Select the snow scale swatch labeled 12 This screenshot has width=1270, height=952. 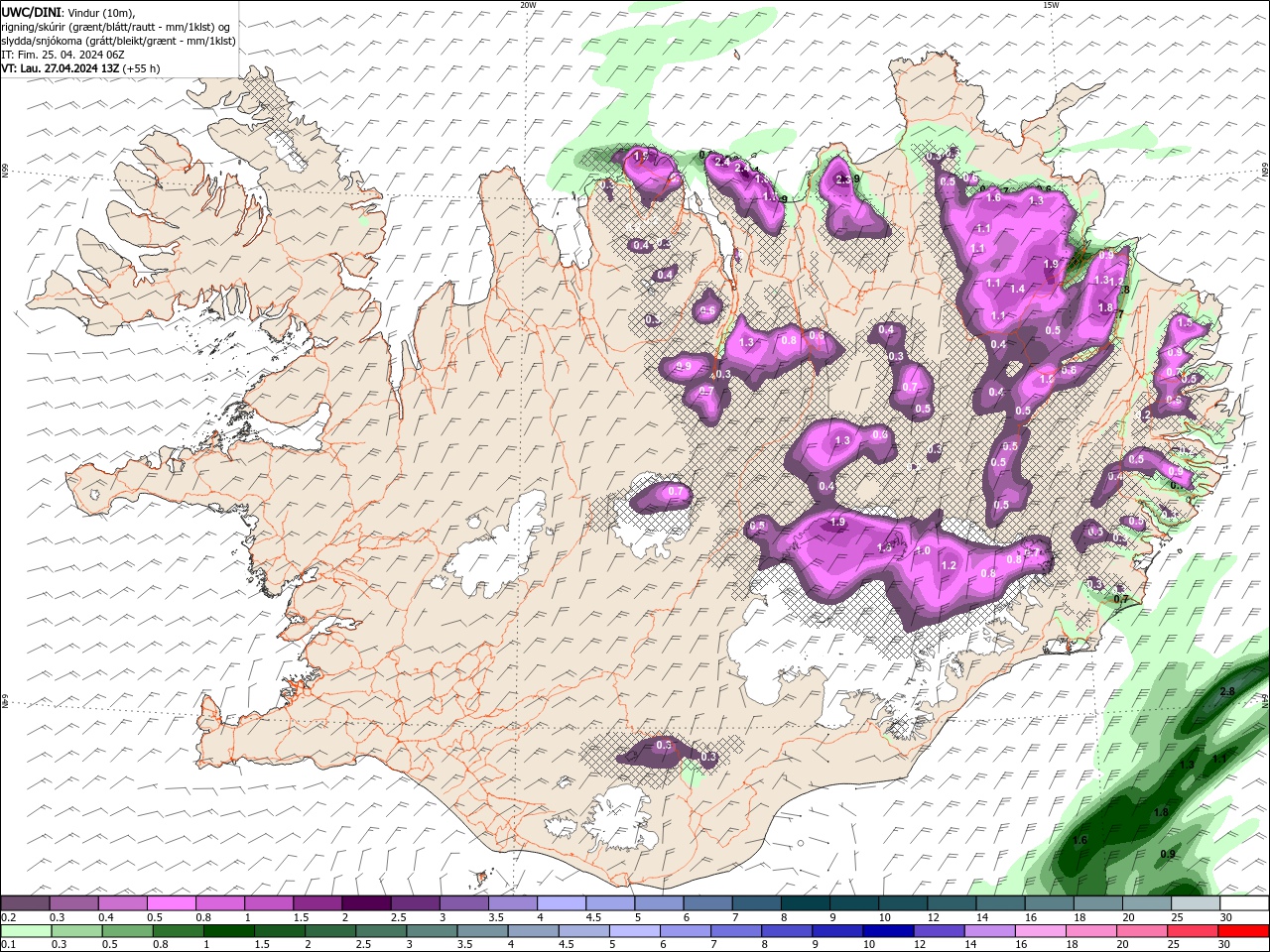click(x=952, y=903)
